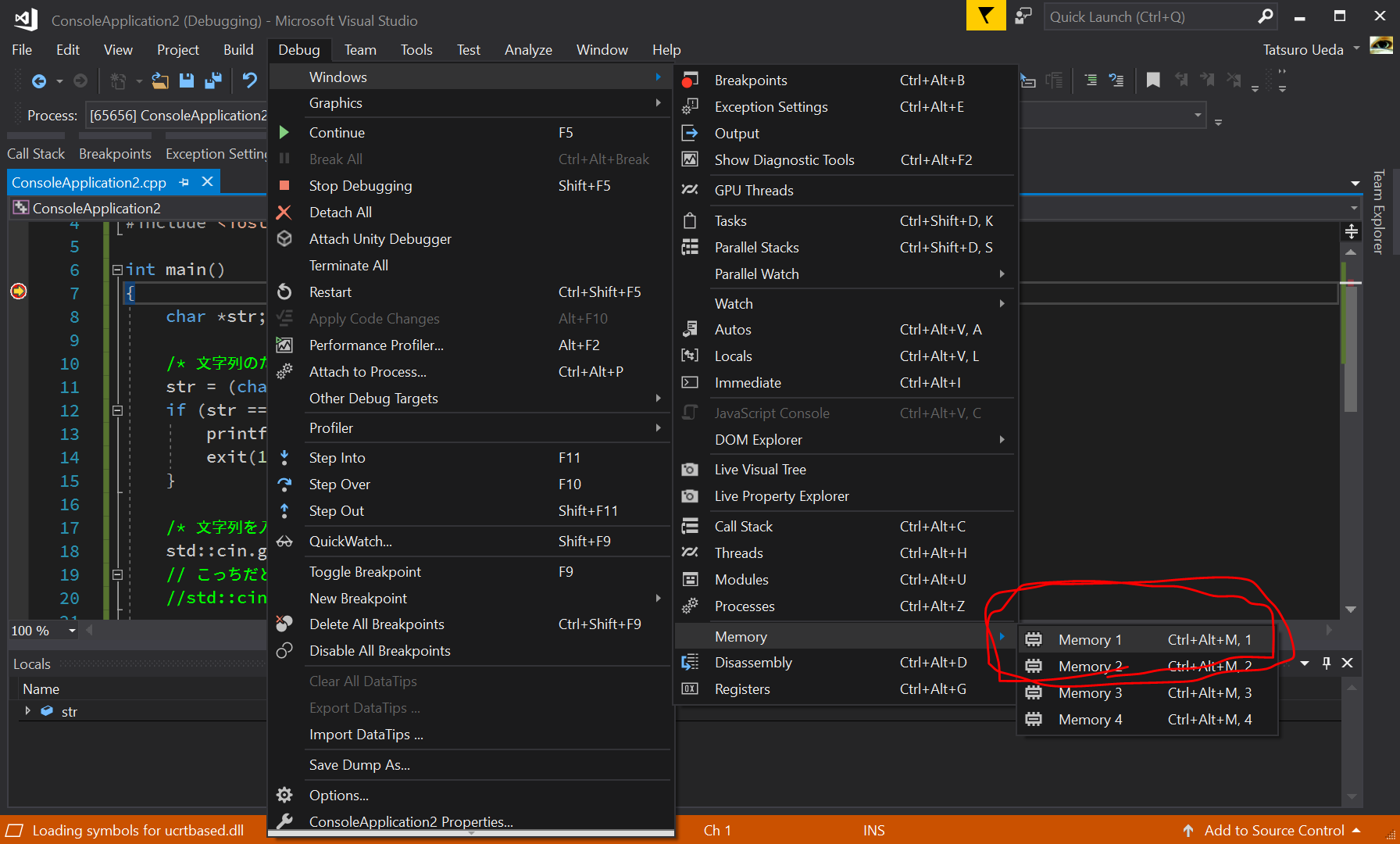This screenshot has height=844, width=1400.
Task: Click the Call Stack submenu icon
Action: 690,527
